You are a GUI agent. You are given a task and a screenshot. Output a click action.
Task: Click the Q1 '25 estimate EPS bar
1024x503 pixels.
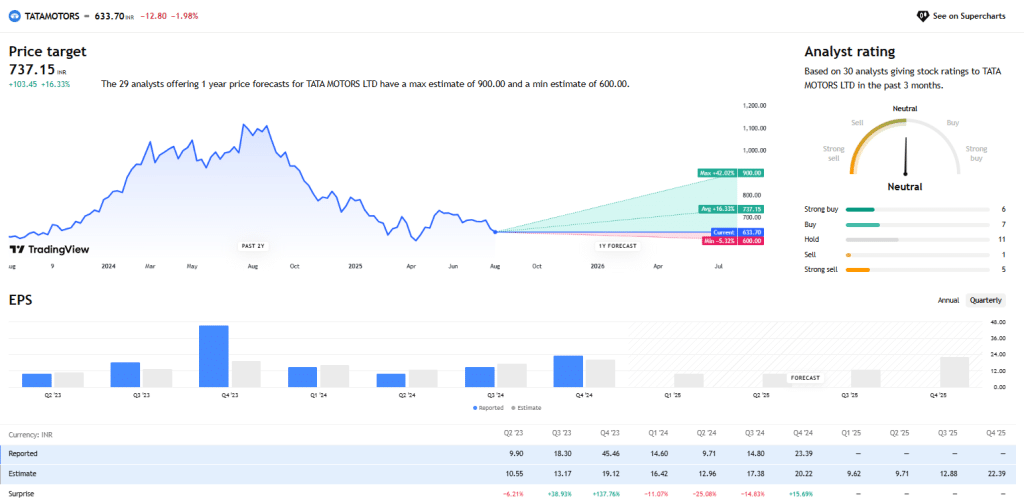[688, 381]
